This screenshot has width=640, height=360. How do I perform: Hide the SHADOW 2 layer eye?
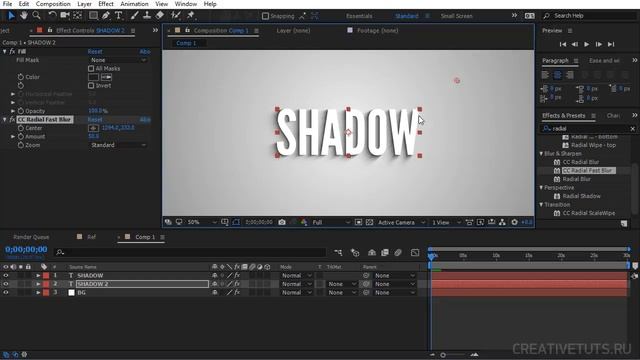tap(6, 284)
